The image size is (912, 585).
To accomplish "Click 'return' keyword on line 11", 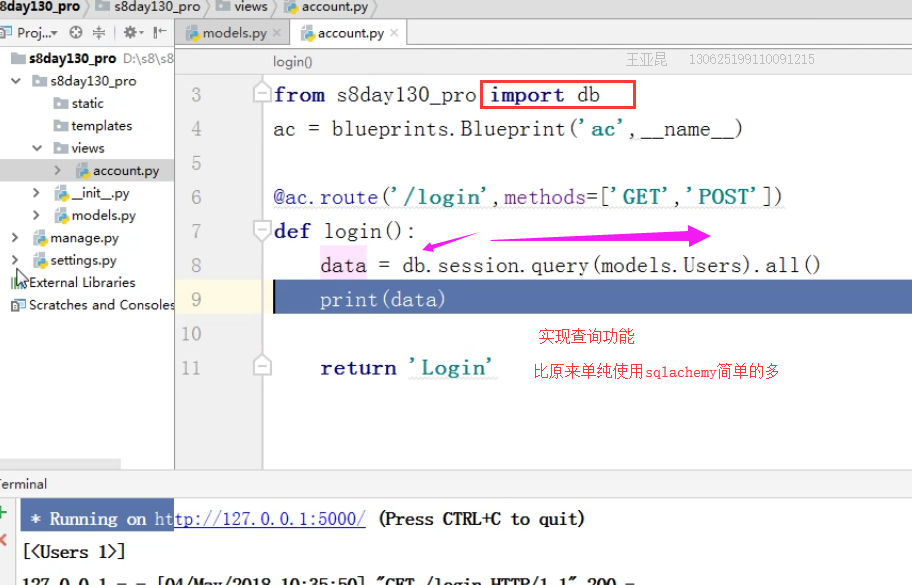I will pyautogui.click(x=358, y=368).
